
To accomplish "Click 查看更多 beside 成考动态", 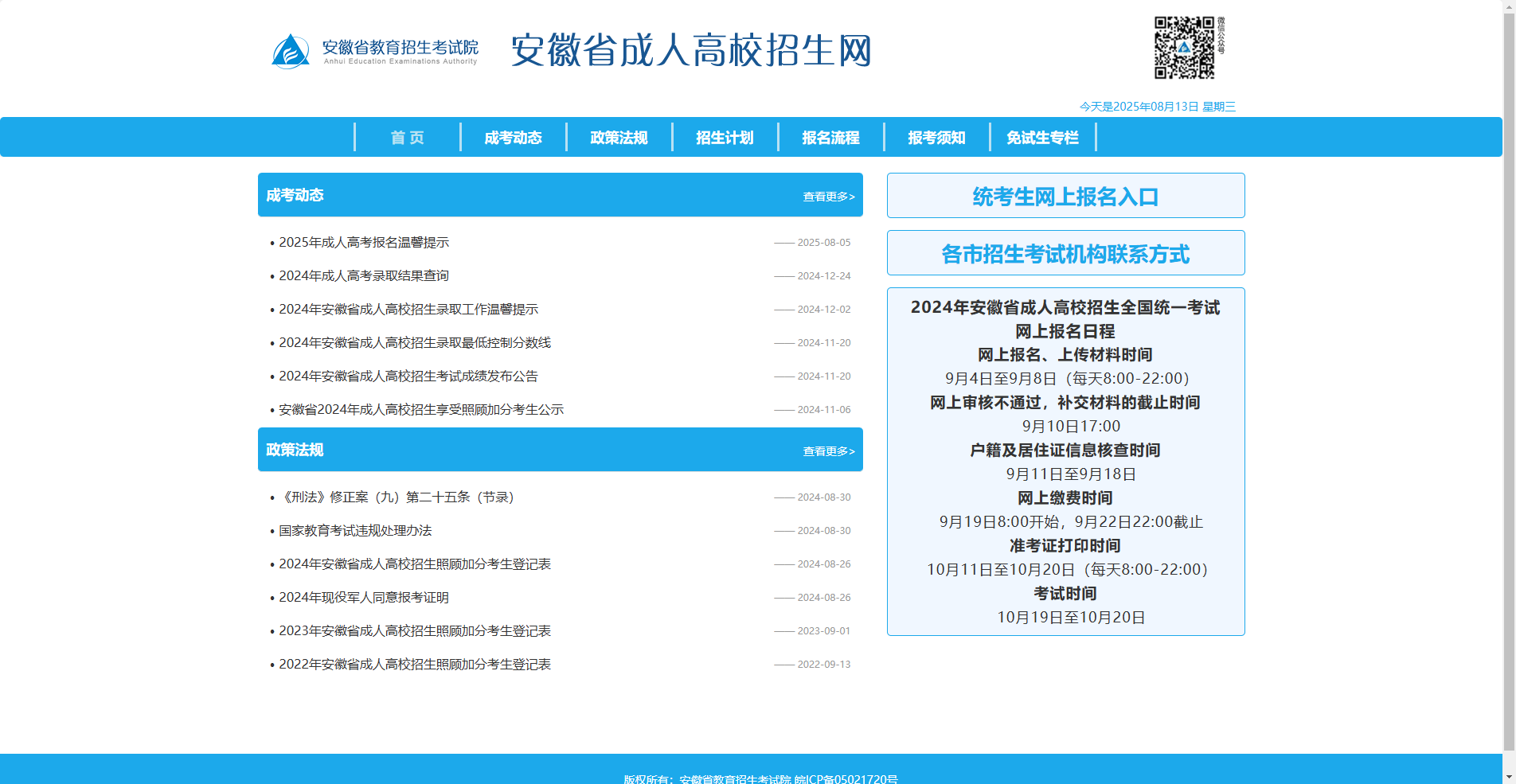I will coord(828,196).
